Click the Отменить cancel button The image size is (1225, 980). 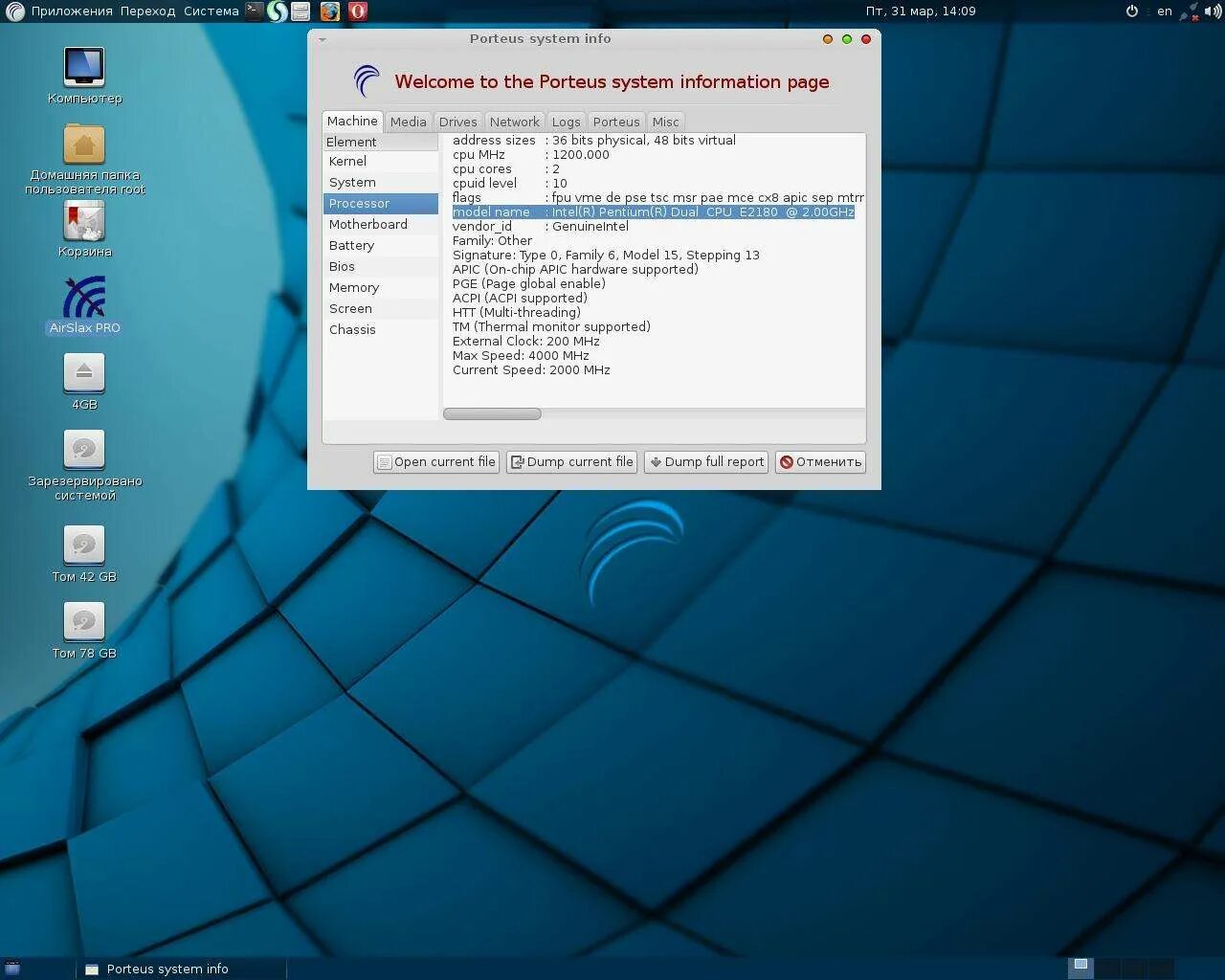[820, 461]
